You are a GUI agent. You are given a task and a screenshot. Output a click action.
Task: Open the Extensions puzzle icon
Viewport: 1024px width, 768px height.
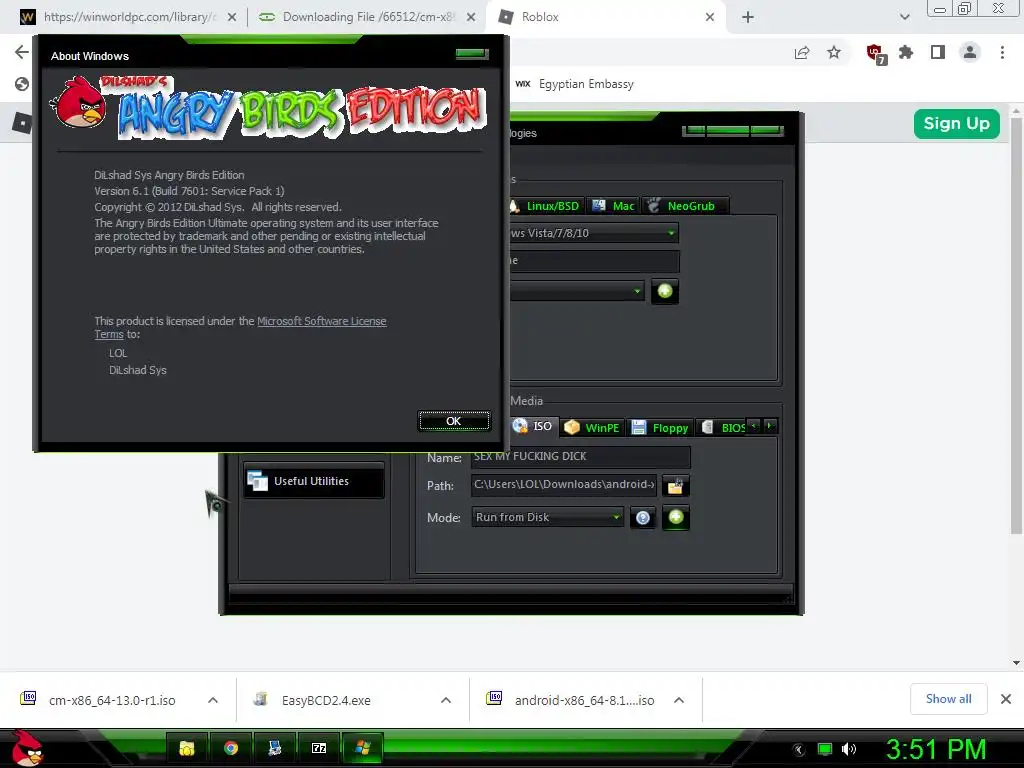(906, 52)
